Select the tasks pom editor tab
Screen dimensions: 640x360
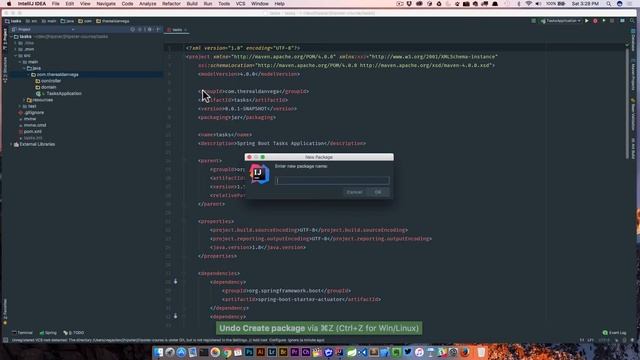tap(177, 30)
